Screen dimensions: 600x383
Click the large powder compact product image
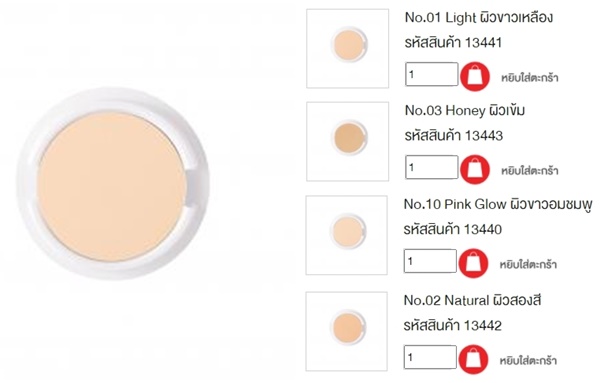tap(113, 184)
